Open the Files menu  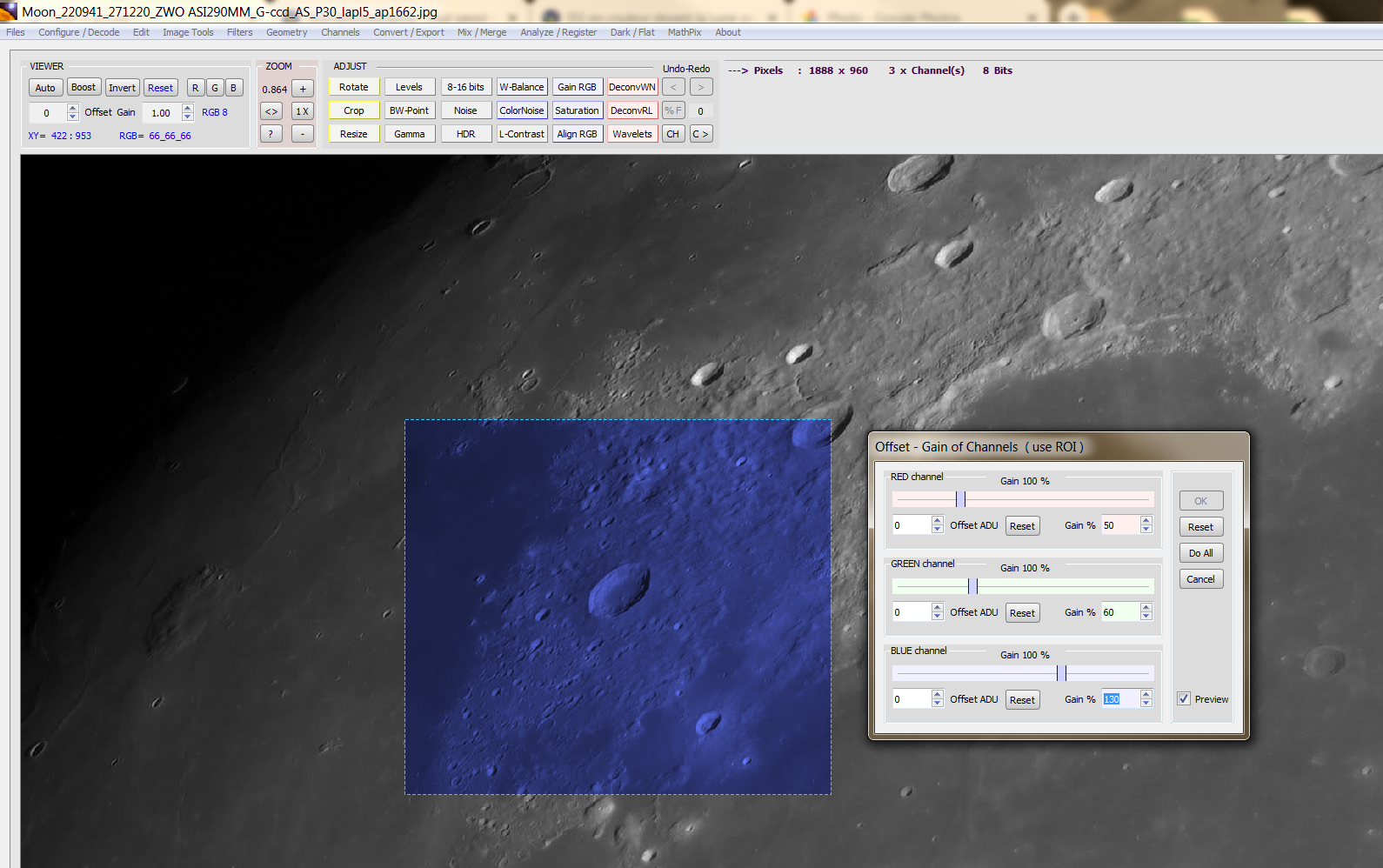click(x=16, y=32)
